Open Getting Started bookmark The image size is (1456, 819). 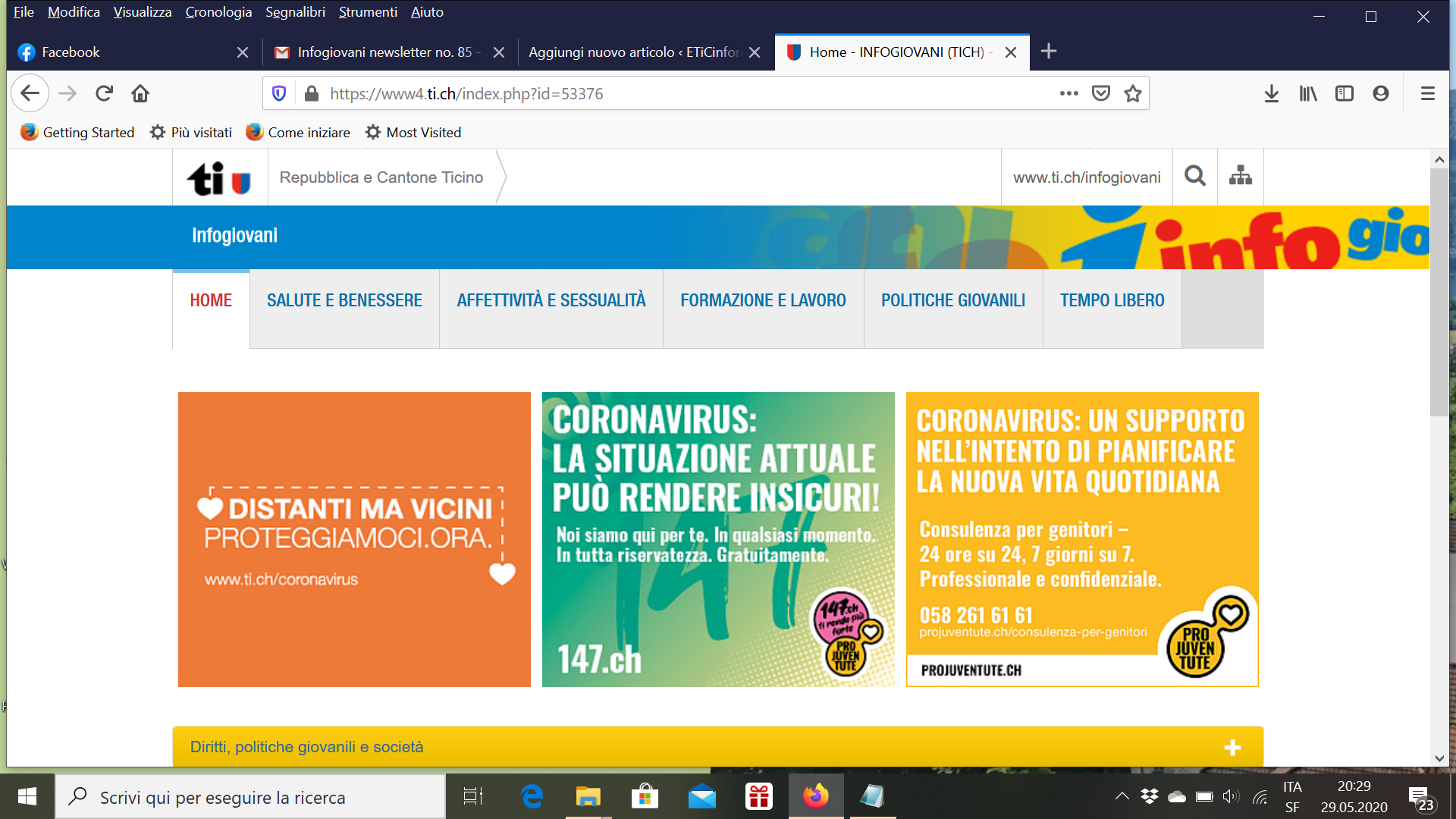click(x=77, y=132)
